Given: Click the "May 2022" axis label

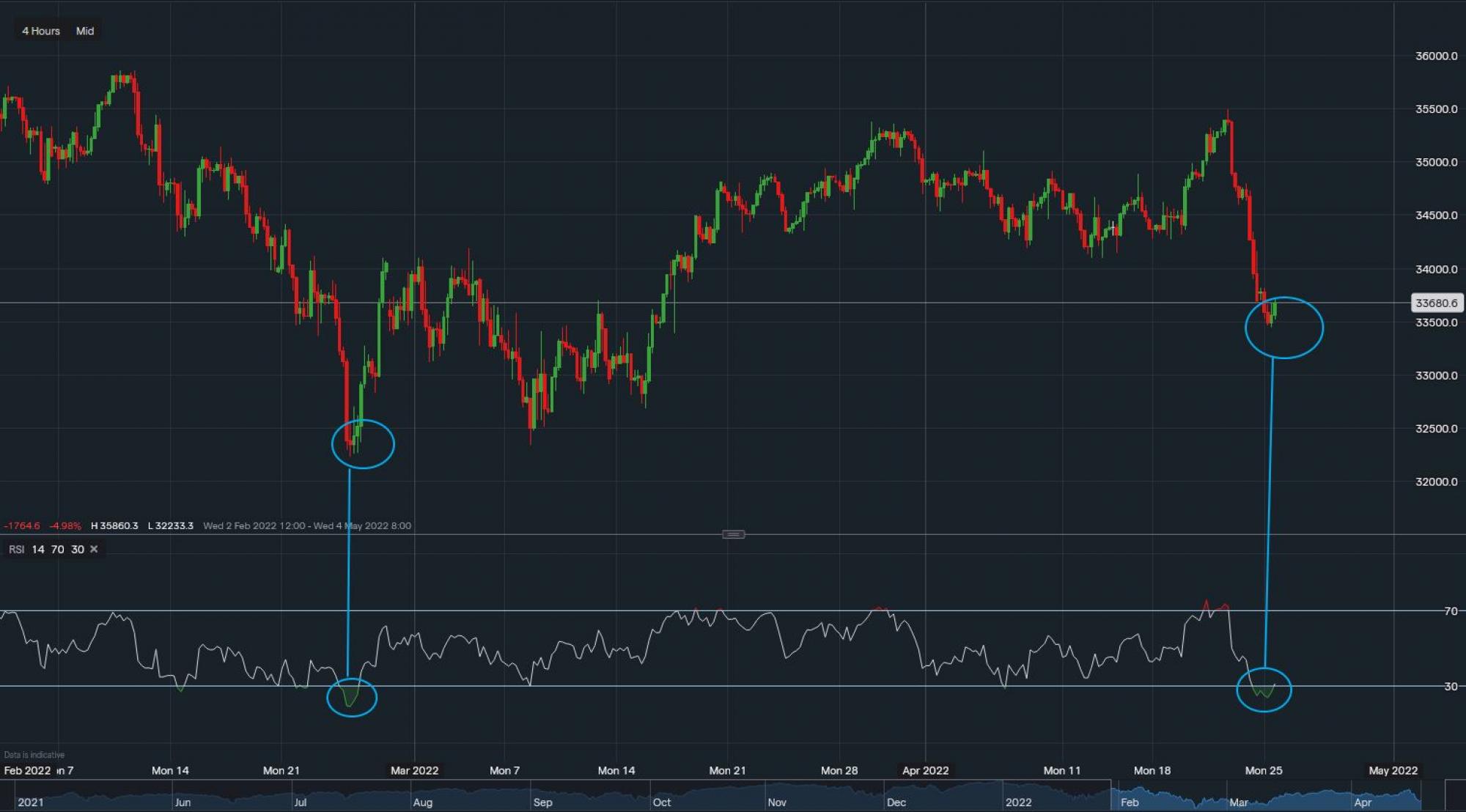Looking at the screenshot, I should tap(1393, 770).
